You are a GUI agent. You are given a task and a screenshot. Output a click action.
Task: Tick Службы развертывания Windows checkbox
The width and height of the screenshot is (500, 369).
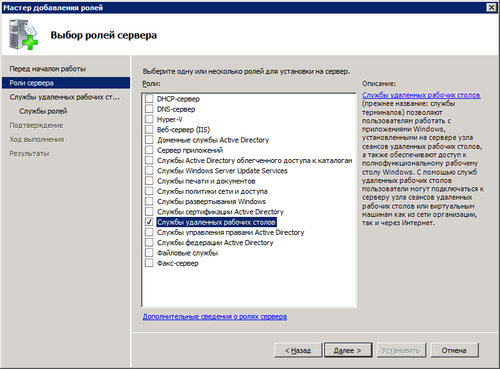pos(149,201)
